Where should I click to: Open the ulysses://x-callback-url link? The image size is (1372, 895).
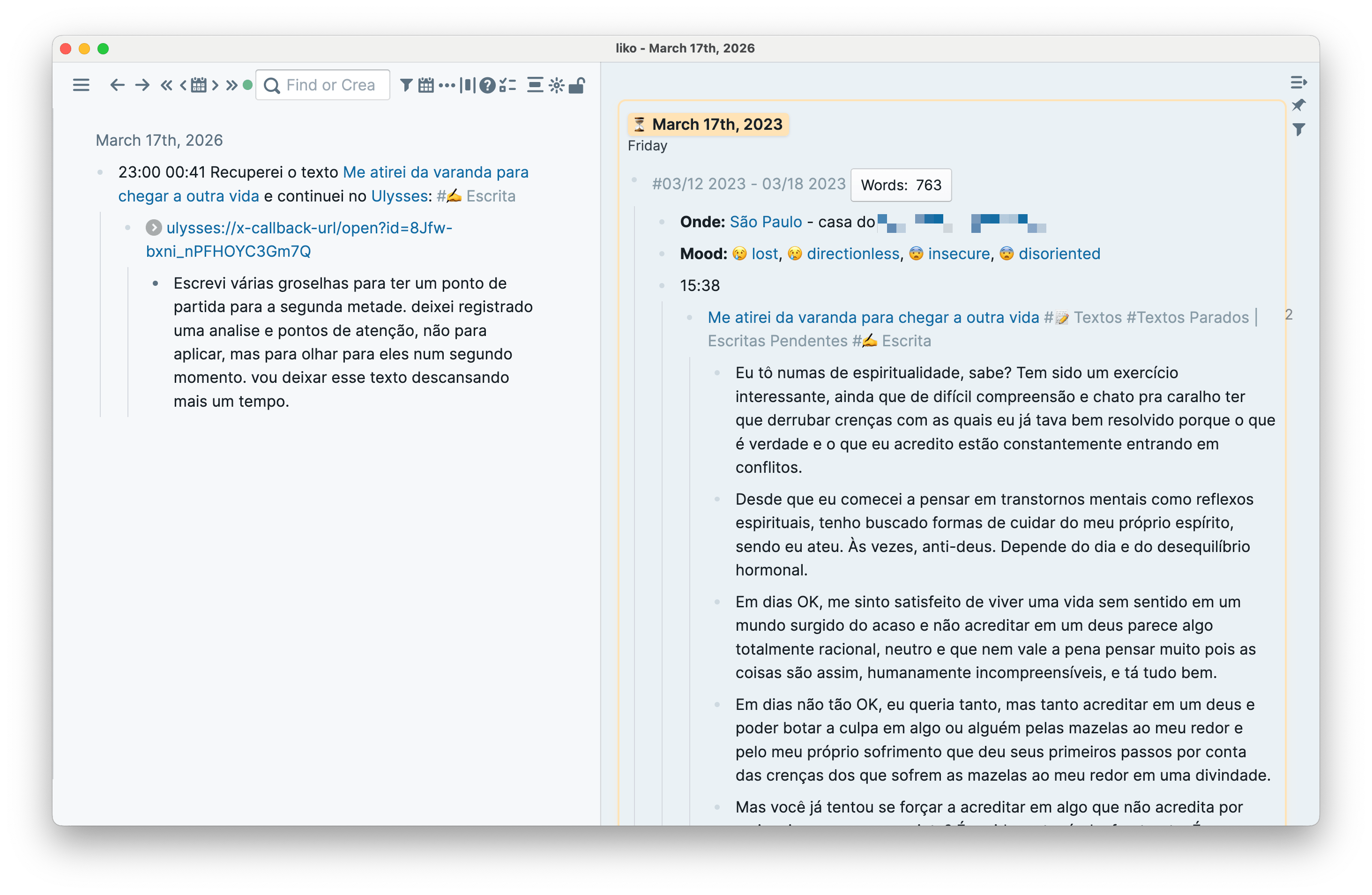pos(299,239)
